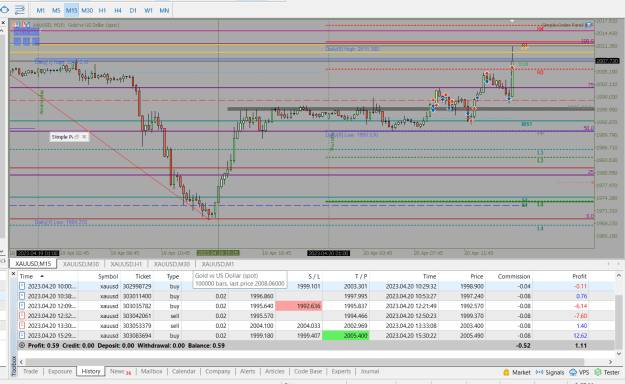625x384 pixels.
Task: Click the sell deal icon for ticket 303053379
Action: [22, 325]
